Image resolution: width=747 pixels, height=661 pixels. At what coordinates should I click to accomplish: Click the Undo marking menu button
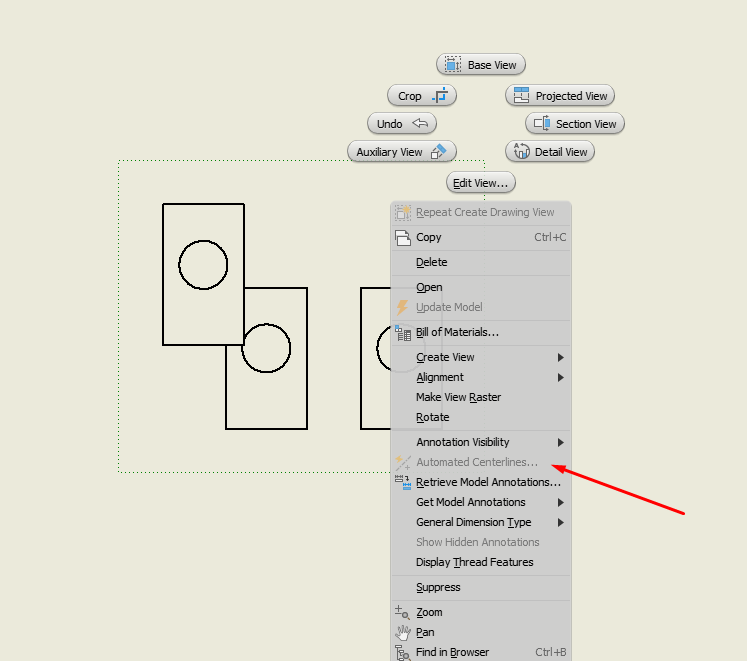pyautogui.click(x=402, y=124)
